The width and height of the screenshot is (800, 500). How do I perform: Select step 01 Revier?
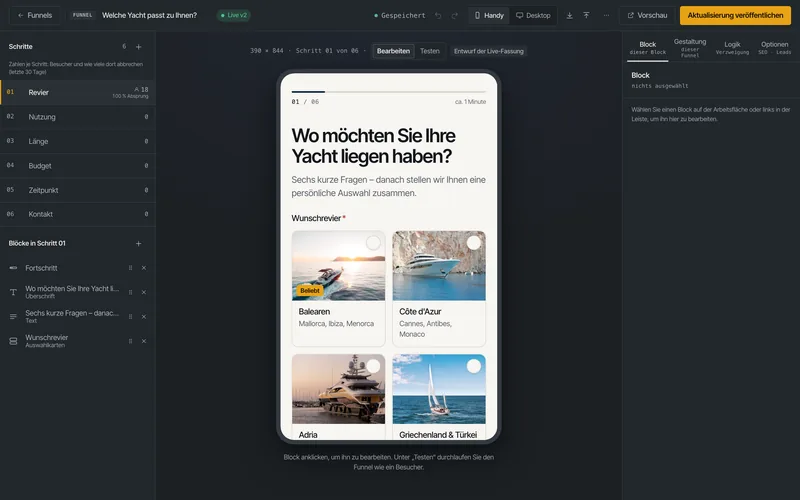[x=78, y=92]
